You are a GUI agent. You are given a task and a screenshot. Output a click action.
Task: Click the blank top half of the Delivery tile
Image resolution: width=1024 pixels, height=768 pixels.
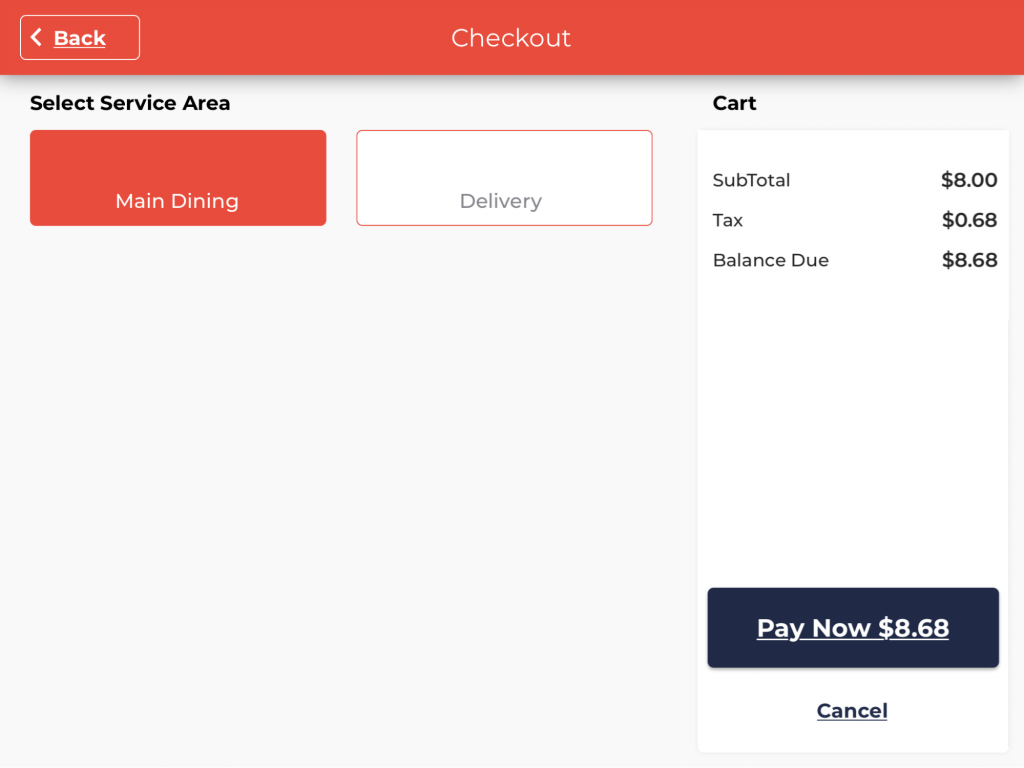click(x=504, y=155)
